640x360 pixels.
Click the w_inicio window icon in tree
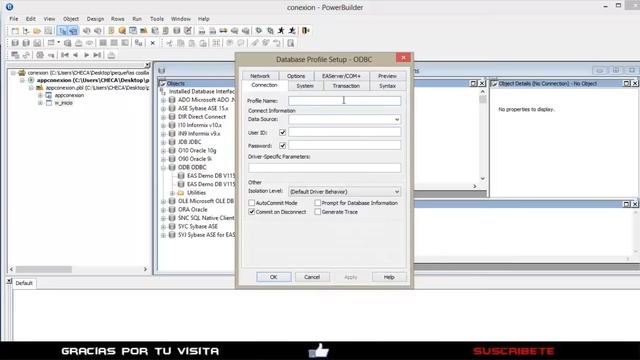click(x=49, y=103)
